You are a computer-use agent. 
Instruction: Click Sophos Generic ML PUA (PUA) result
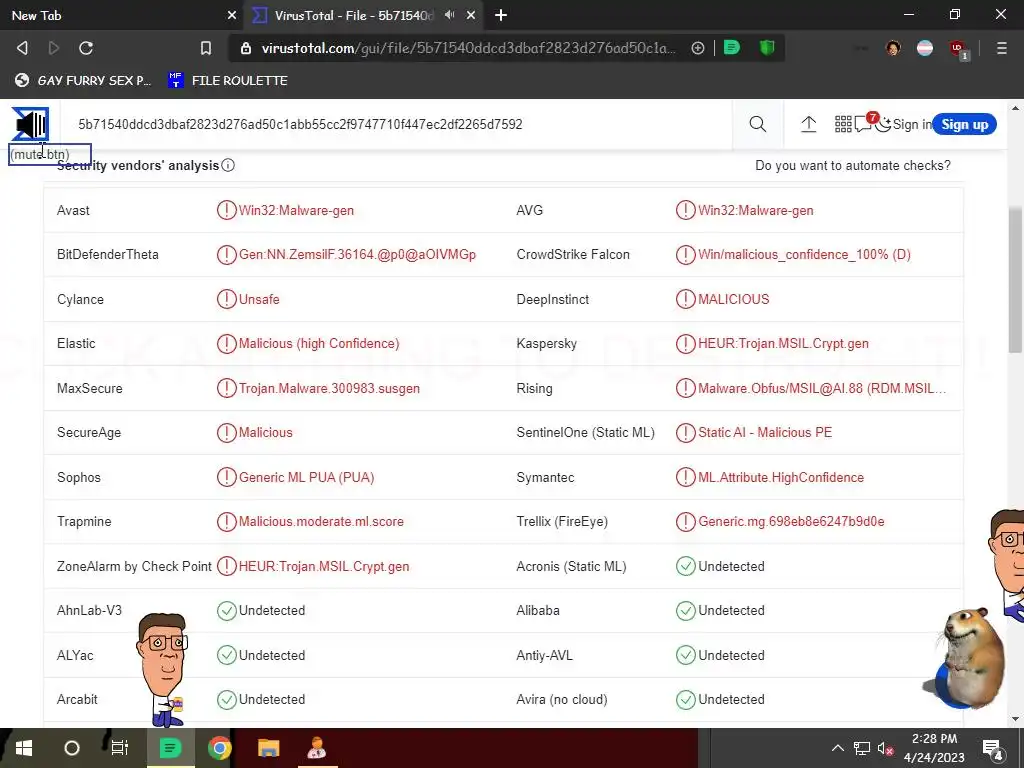click(306, 477)
